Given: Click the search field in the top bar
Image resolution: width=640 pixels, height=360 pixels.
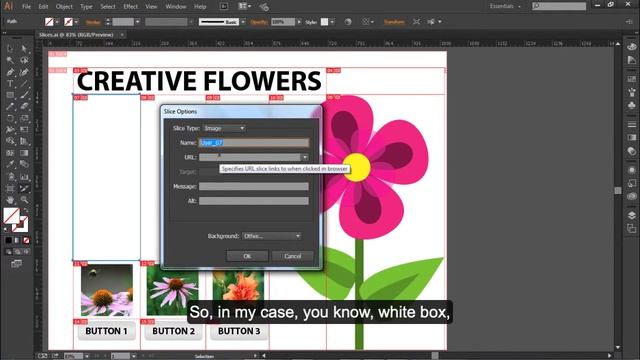Looking at the screenshot, I should click(x=559, y=6).
